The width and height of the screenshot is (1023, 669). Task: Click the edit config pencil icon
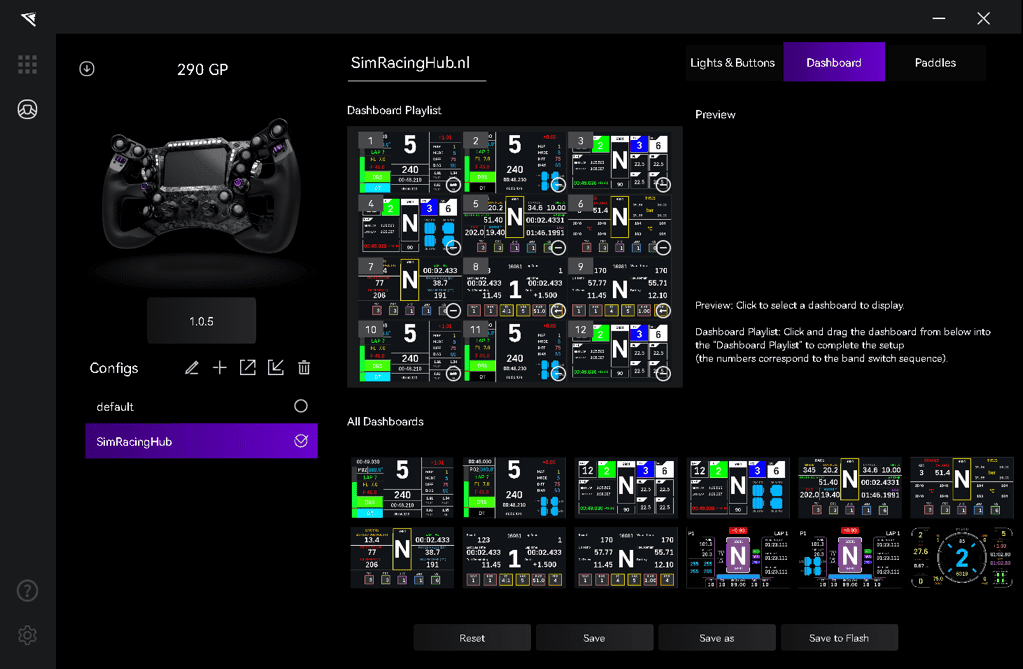pos(192,368)
